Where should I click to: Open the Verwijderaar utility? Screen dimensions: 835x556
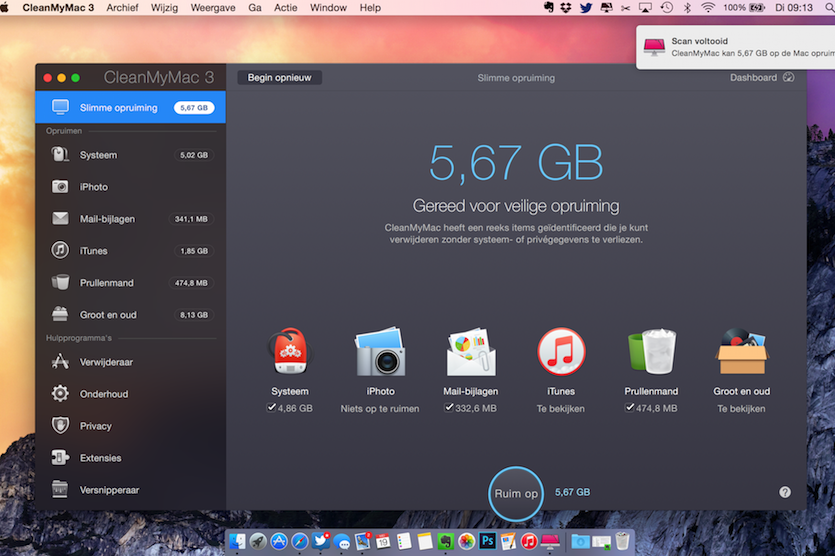(130, 362)
